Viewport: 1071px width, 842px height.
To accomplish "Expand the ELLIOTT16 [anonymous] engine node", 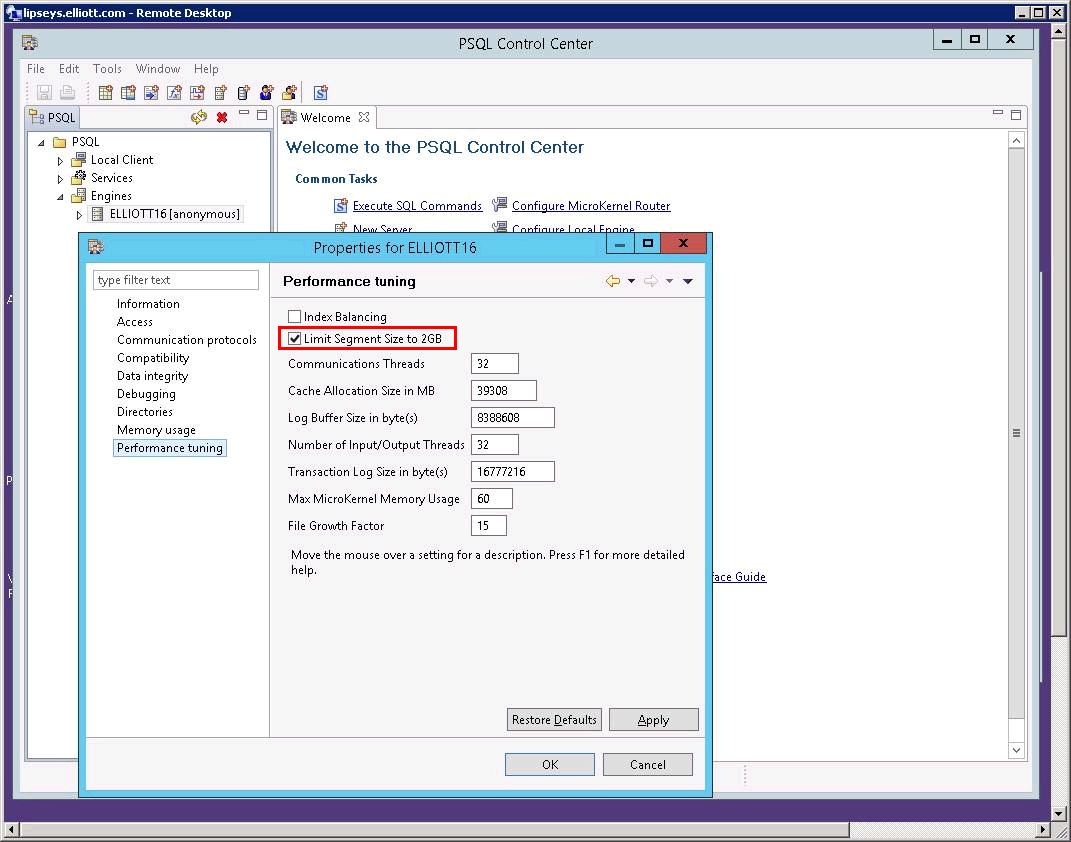I will tap(79, 215).
